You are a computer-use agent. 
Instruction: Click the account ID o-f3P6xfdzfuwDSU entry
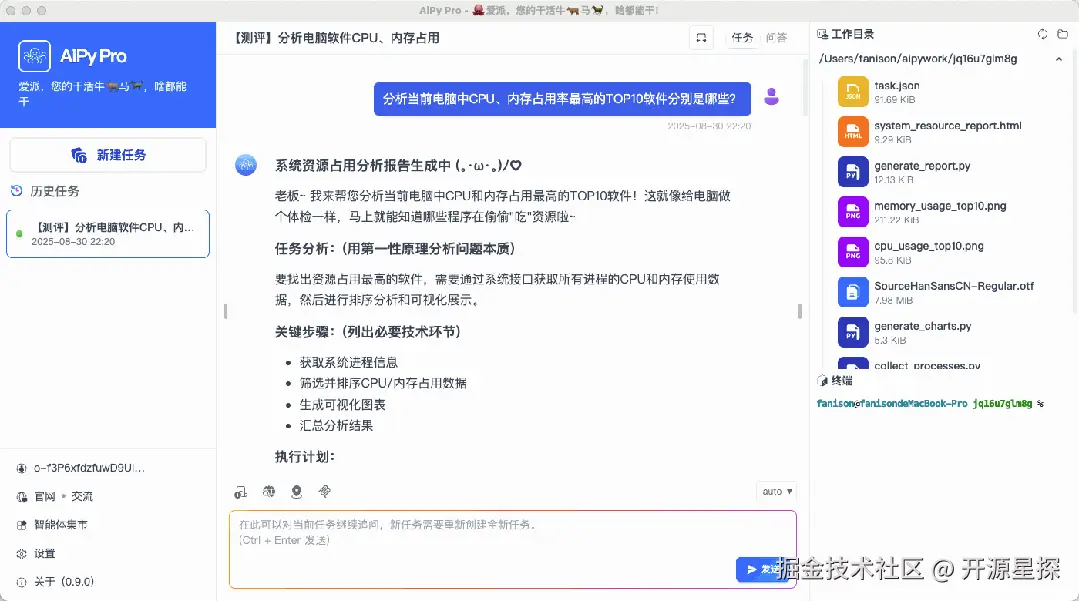[80, 468]
